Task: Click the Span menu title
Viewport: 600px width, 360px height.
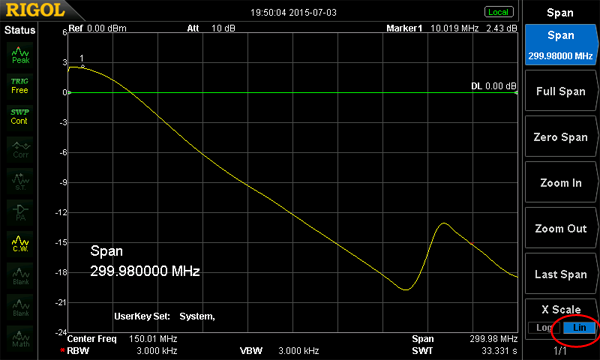Action: 560,13
